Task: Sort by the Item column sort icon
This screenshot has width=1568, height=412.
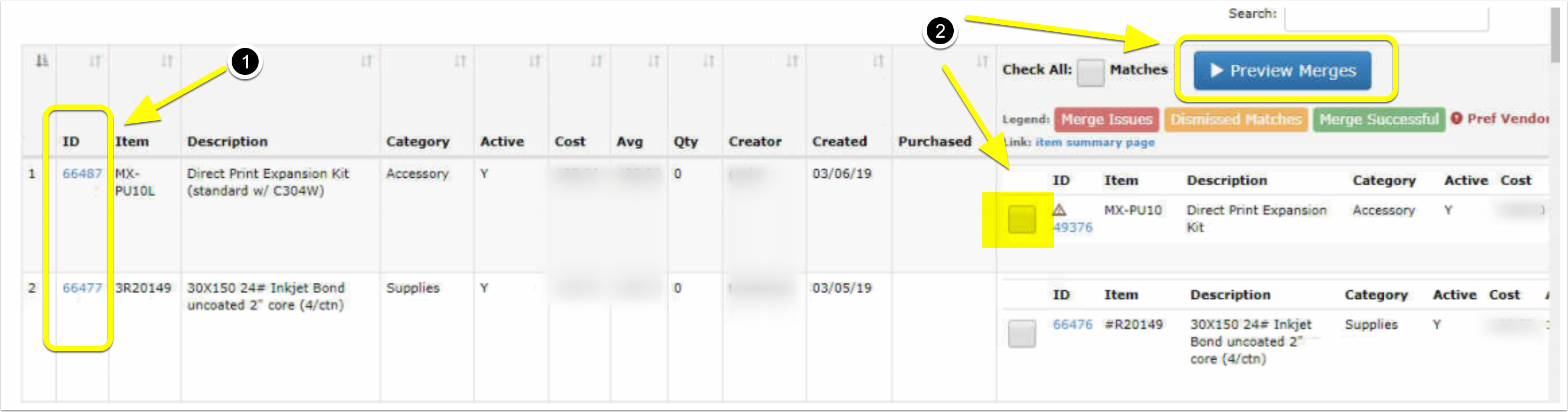Action: [x=167, y=61]
